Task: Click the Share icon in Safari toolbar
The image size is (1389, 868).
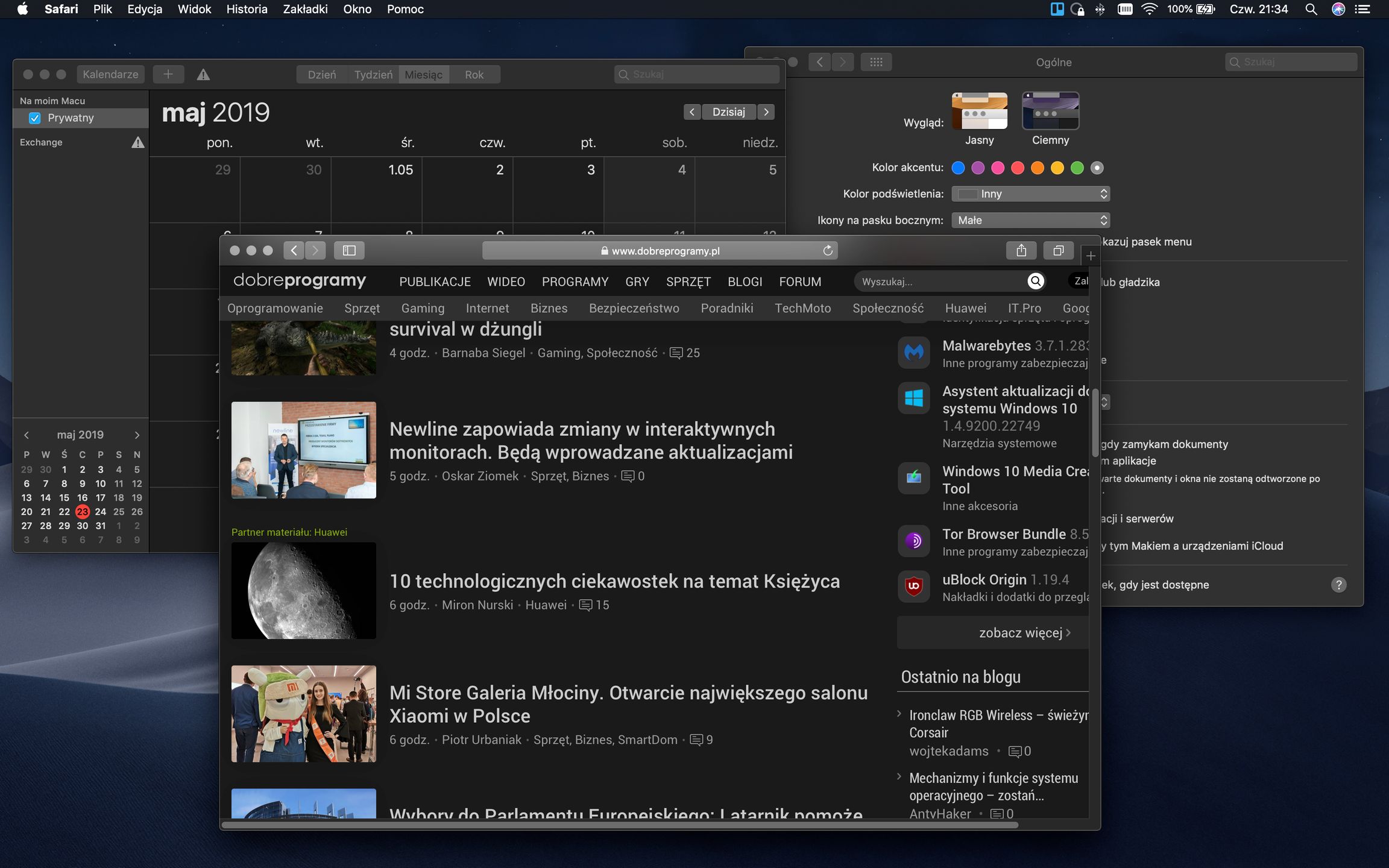Action: click(1021, 250)
